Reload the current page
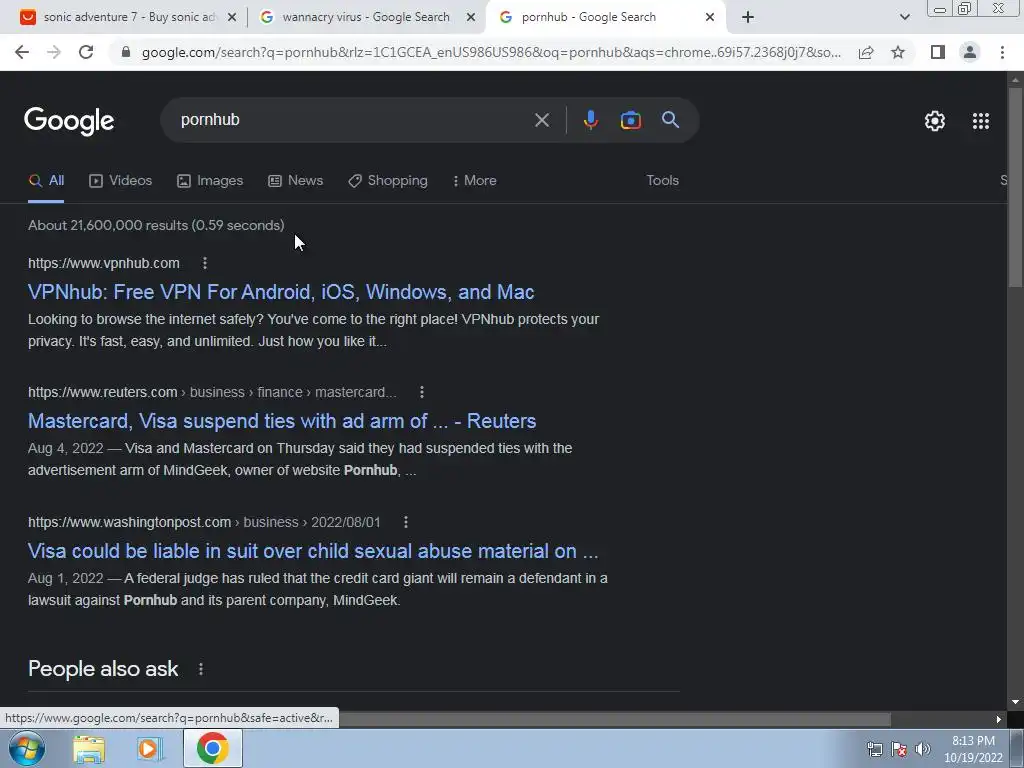1024x768 pixels. point(86,52)
